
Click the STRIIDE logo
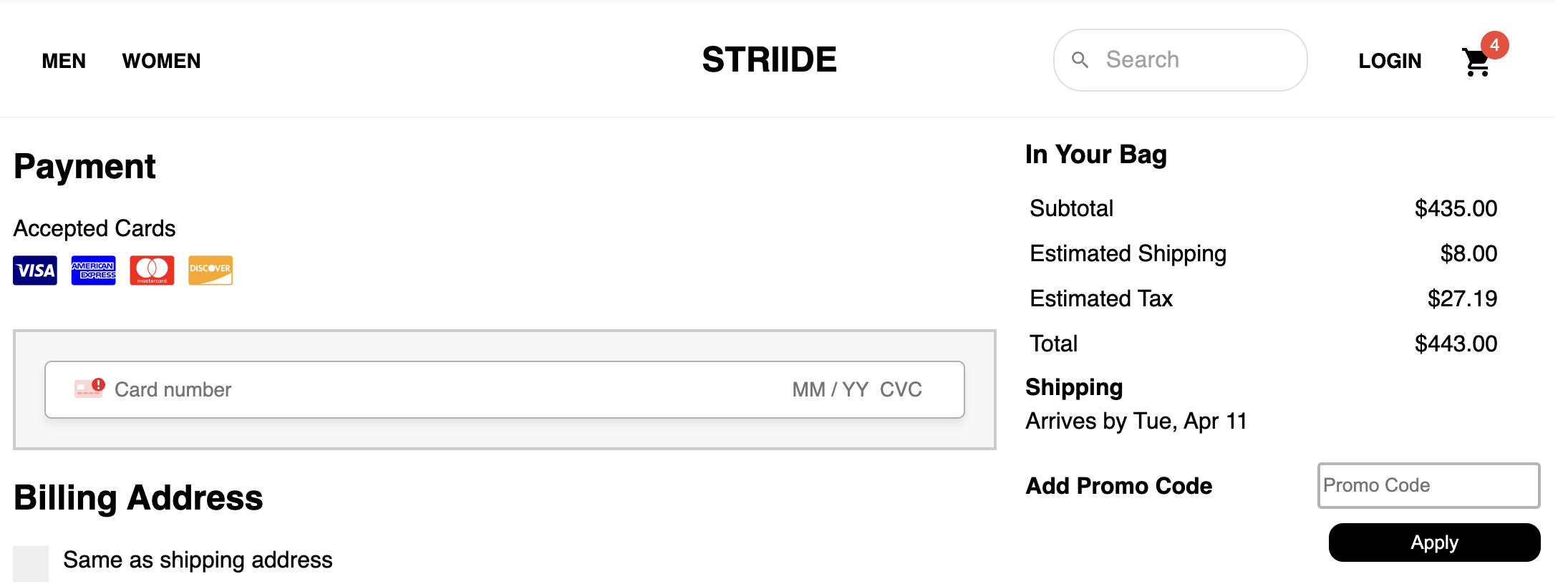click(x=769, y=59)
